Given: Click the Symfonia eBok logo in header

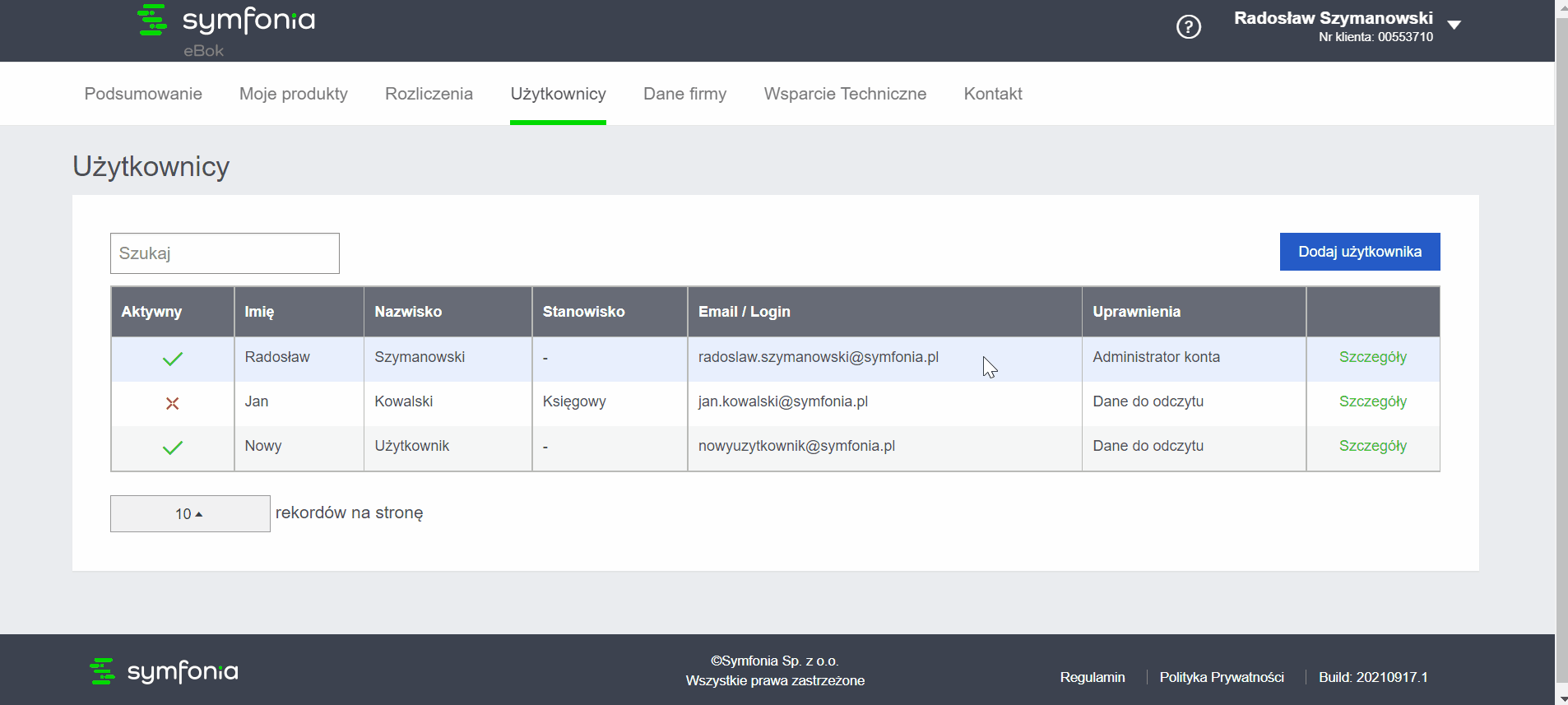Looking at the screenshot, I should (226, 30).
